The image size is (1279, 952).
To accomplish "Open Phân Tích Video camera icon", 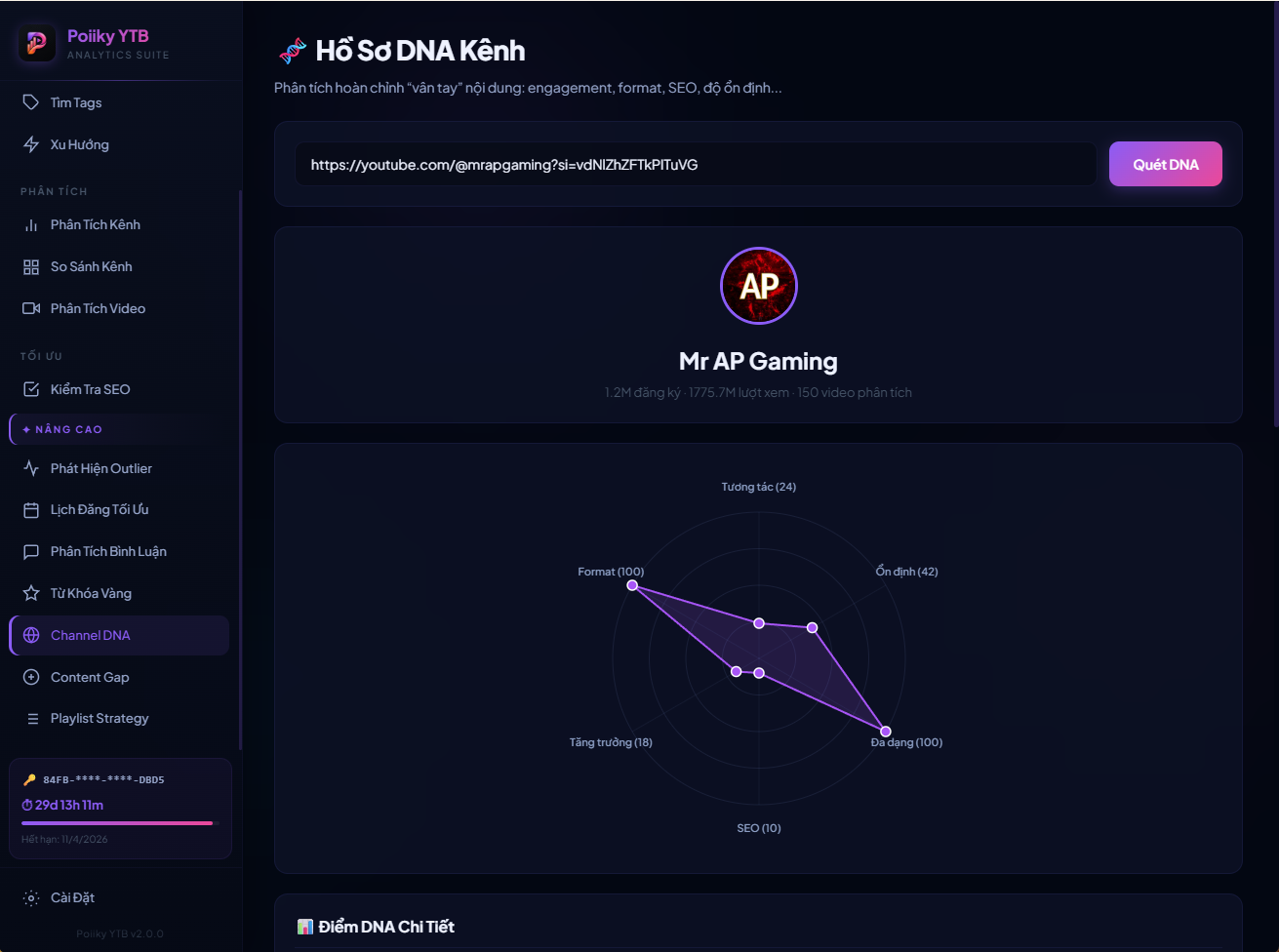I will (x=31, y=308).
